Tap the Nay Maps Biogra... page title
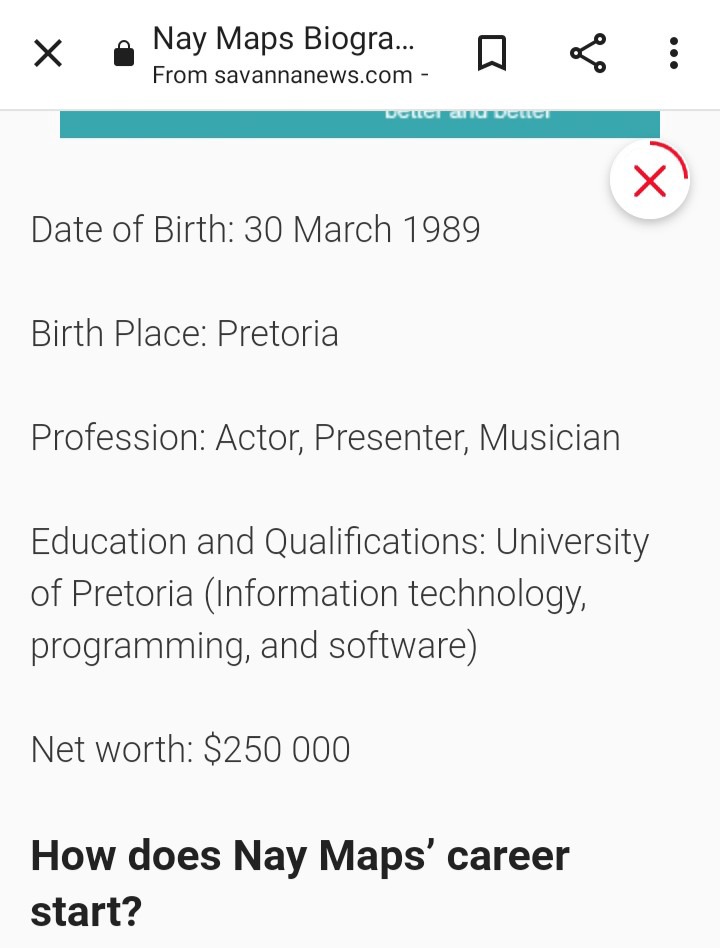 tap(284, 39)
